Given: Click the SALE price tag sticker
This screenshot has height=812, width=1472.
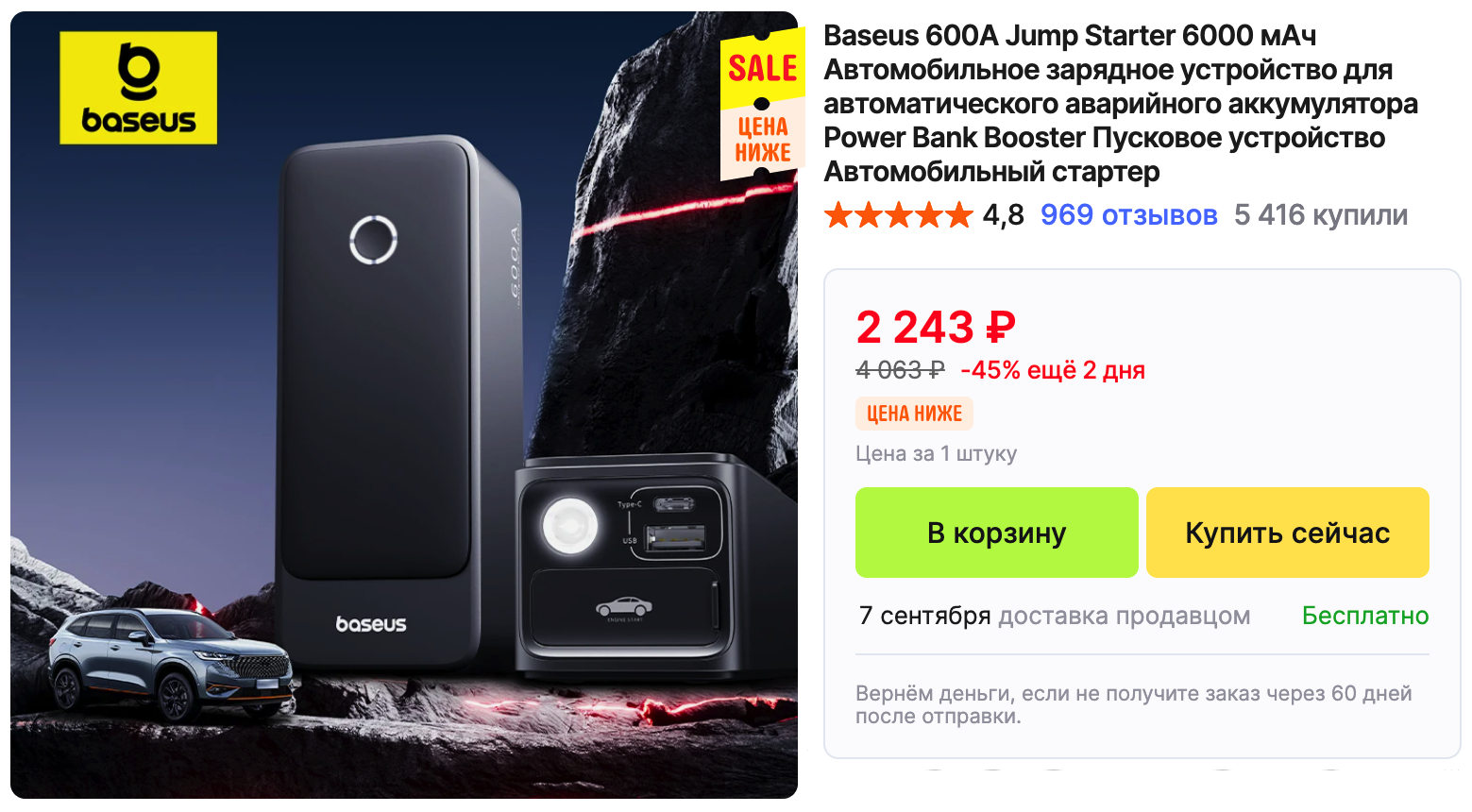Looking at the screenshot, I should coord(762,105).
